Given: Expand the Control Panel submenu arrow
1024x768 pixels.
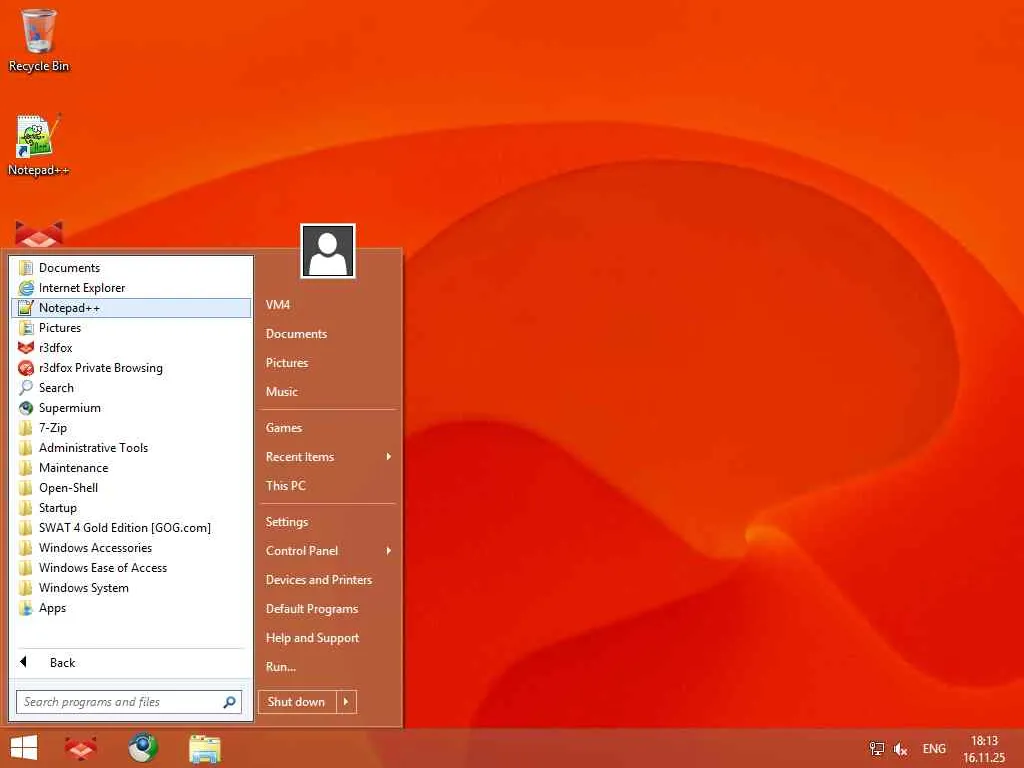Looking at the screenshot, I should [389, 551].
